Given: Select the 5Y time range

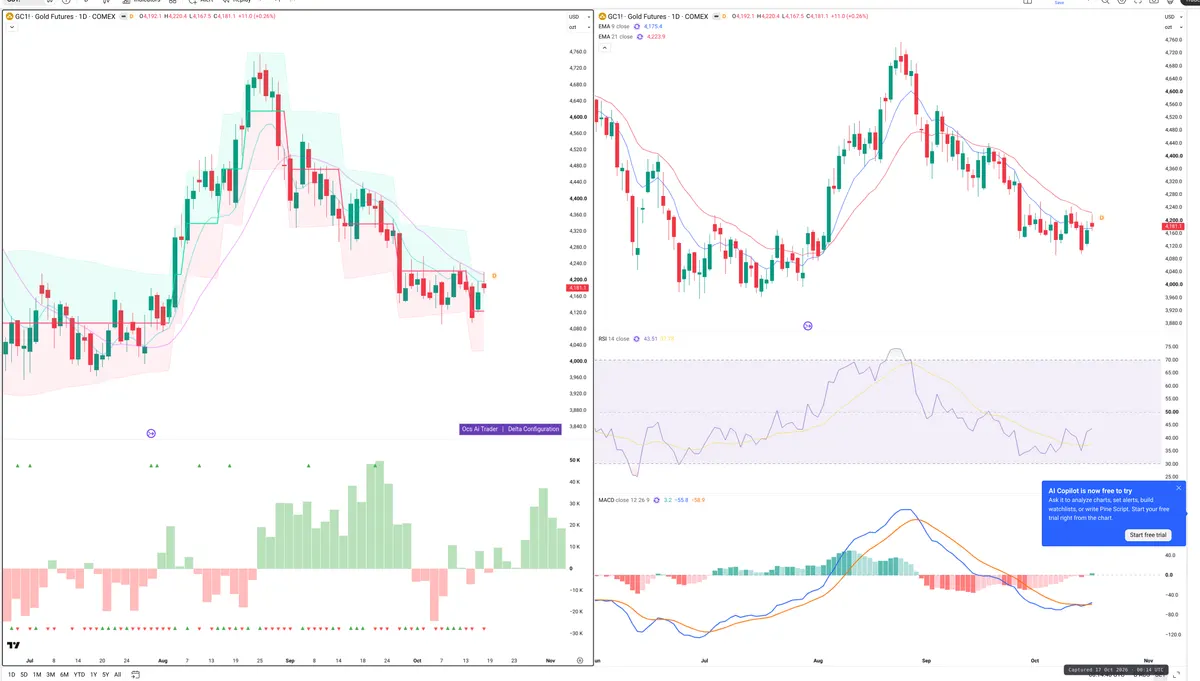Looking at the screenshot, I should click(105, 675).
